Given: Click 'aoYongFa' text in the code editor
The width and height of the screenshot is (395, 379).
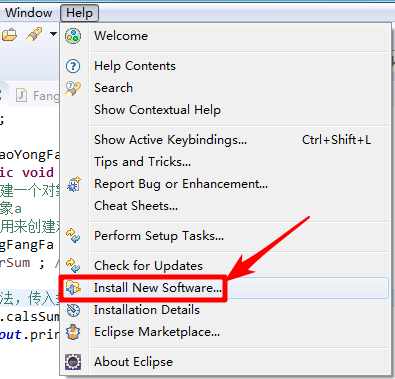Looking at the screenshot, I should click(x=30, y=155).
